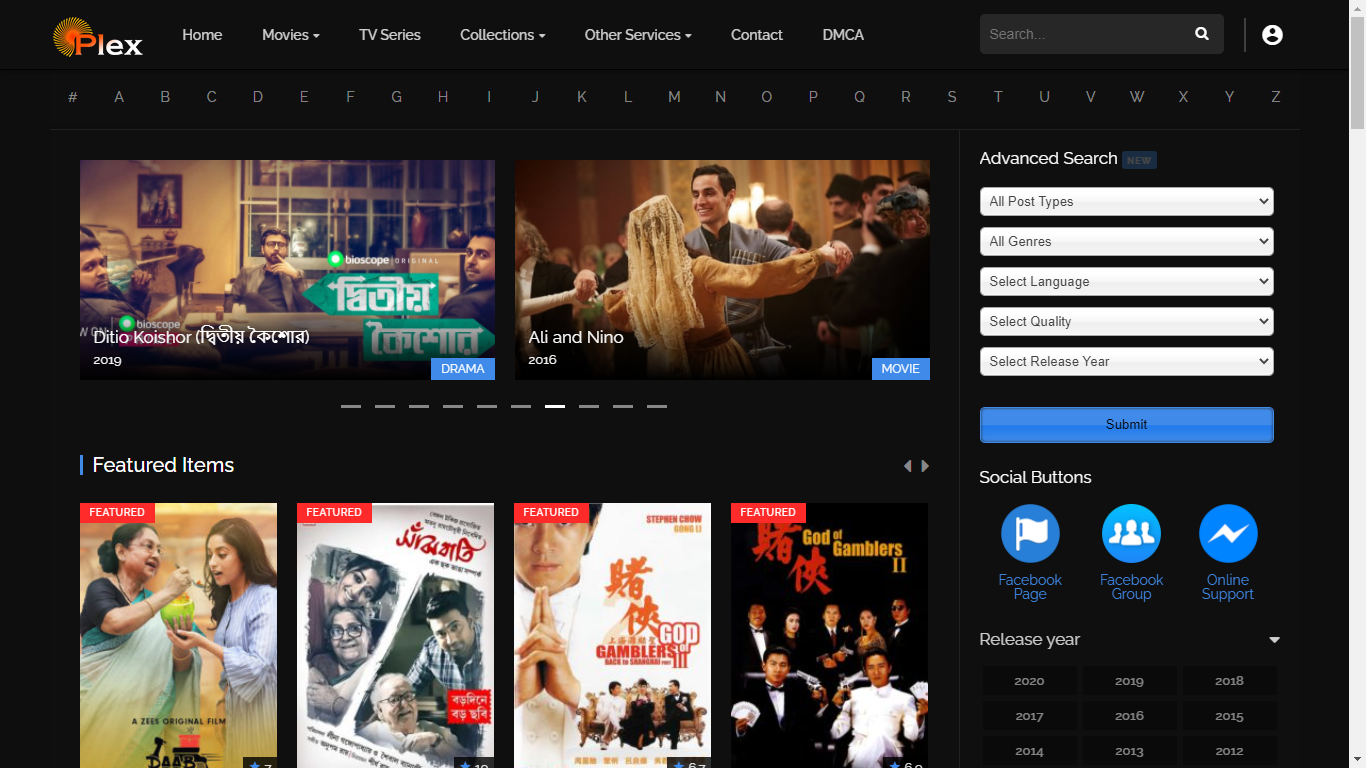Select the first slider indicator dash
The height and width of the screenshot is (768, 1366).
click(x=351, y=406)
